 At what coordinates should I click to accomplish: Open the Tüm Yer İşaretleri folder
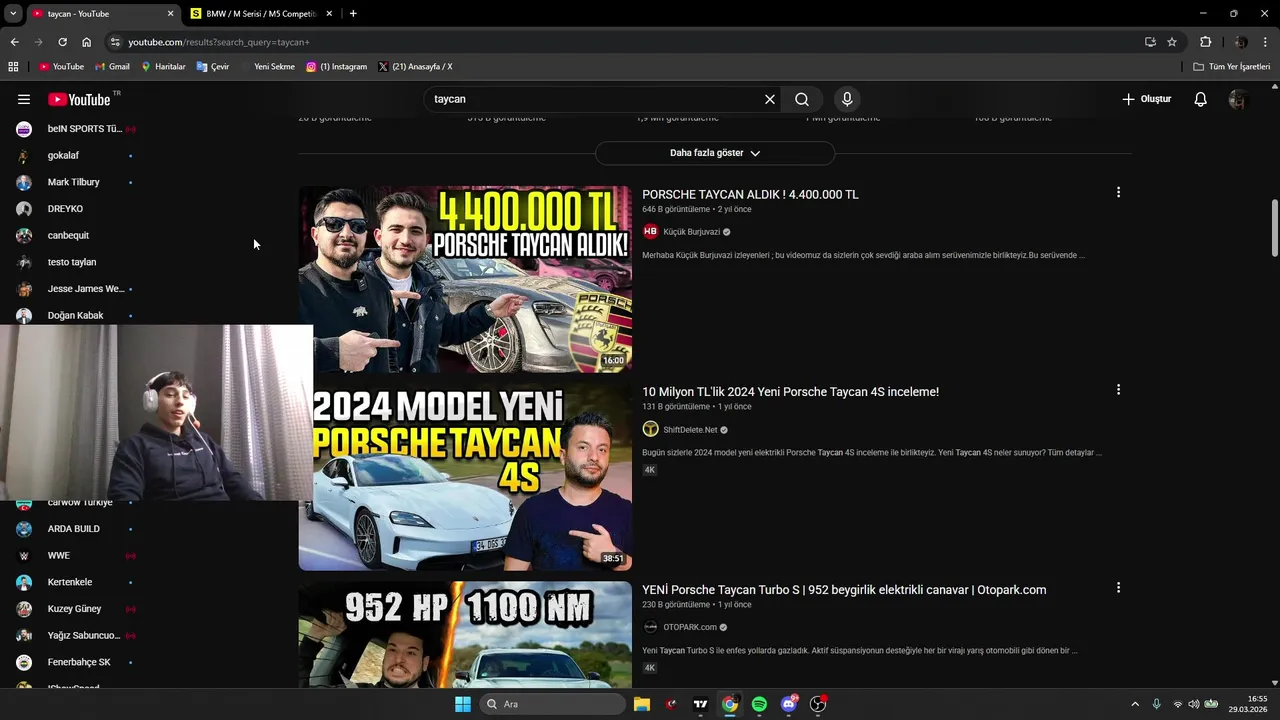[x=1232, y=67]
